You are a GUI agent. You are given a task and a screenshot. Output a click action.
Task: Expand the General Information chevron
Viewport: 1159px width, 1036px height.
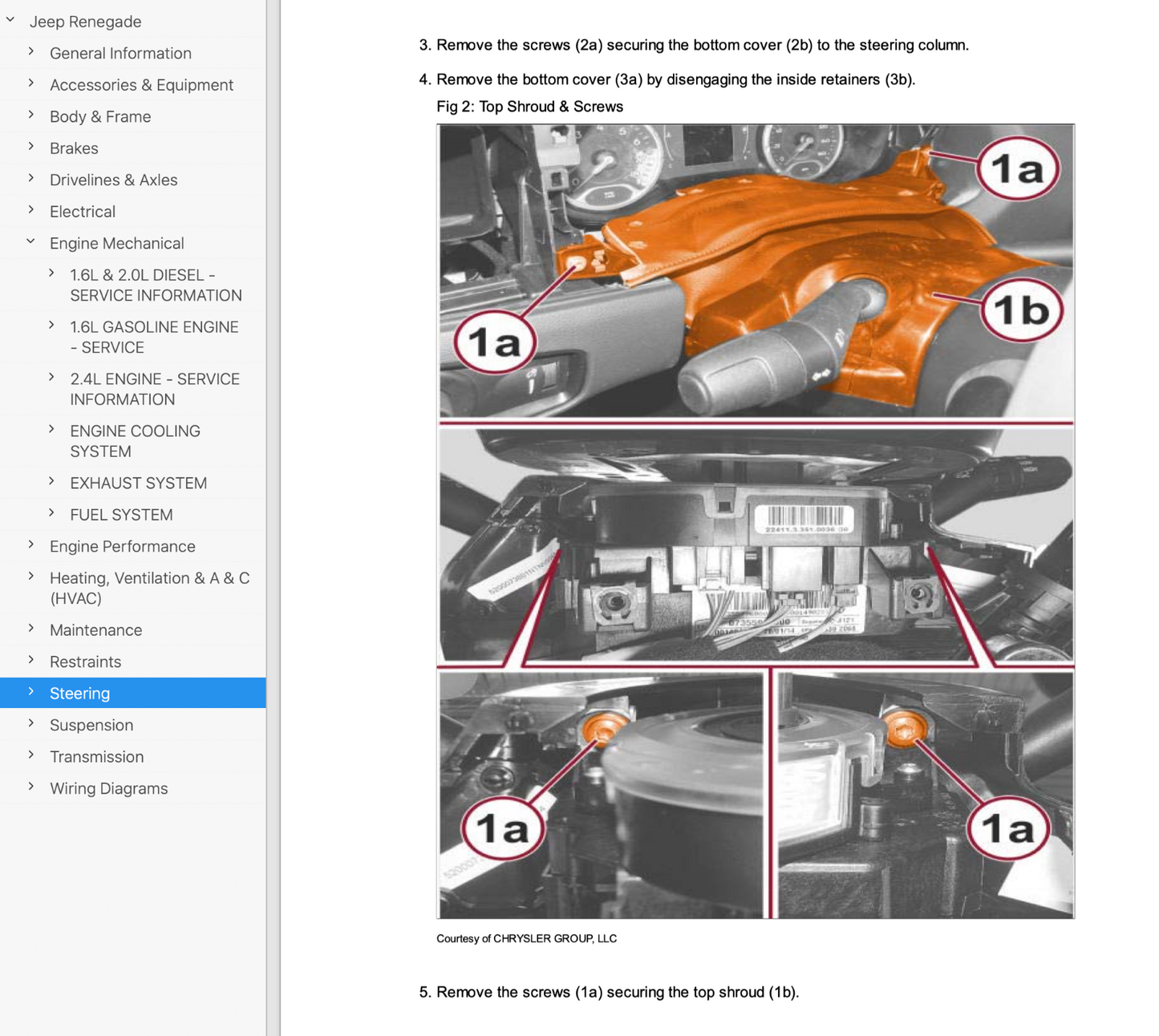click(31, 52)
